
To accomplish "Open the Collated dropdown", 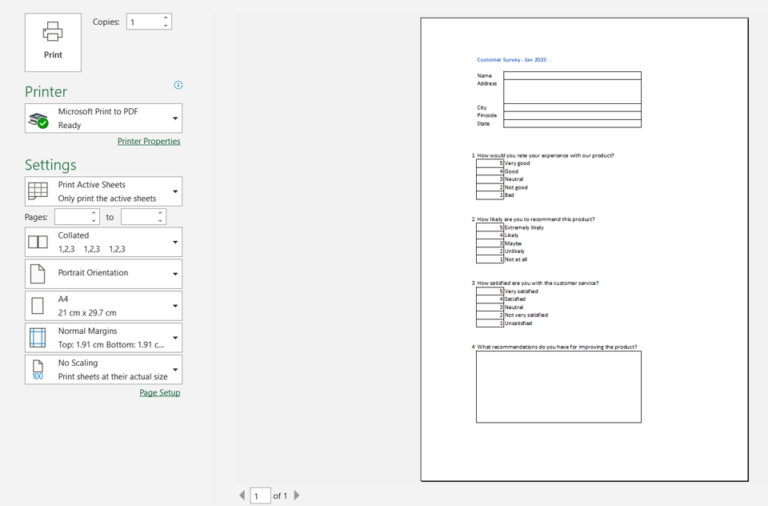I will click(x=103, y=242).
